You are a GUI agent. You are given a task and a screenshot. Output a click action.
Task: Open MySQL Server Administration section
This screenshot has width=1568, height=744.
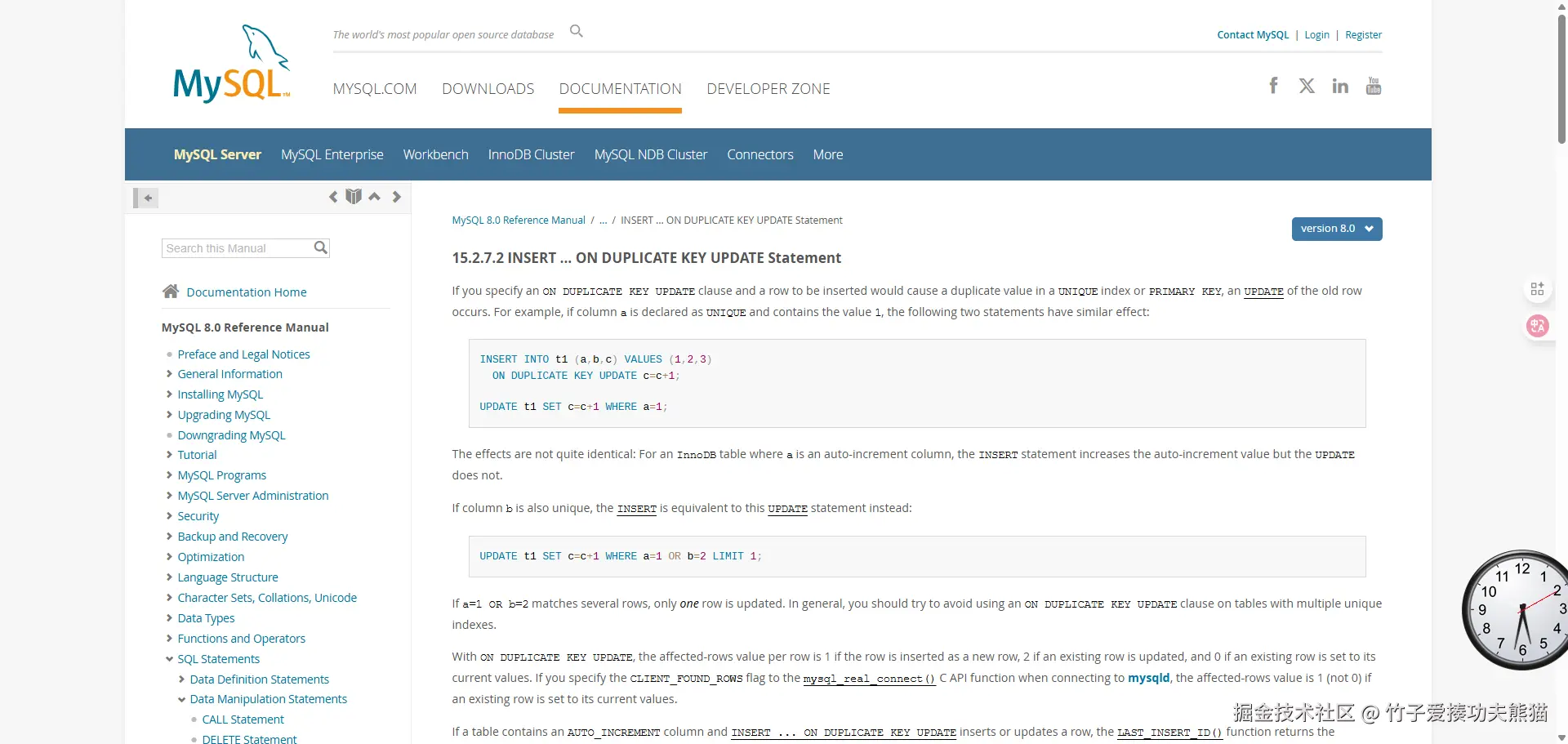253,496
